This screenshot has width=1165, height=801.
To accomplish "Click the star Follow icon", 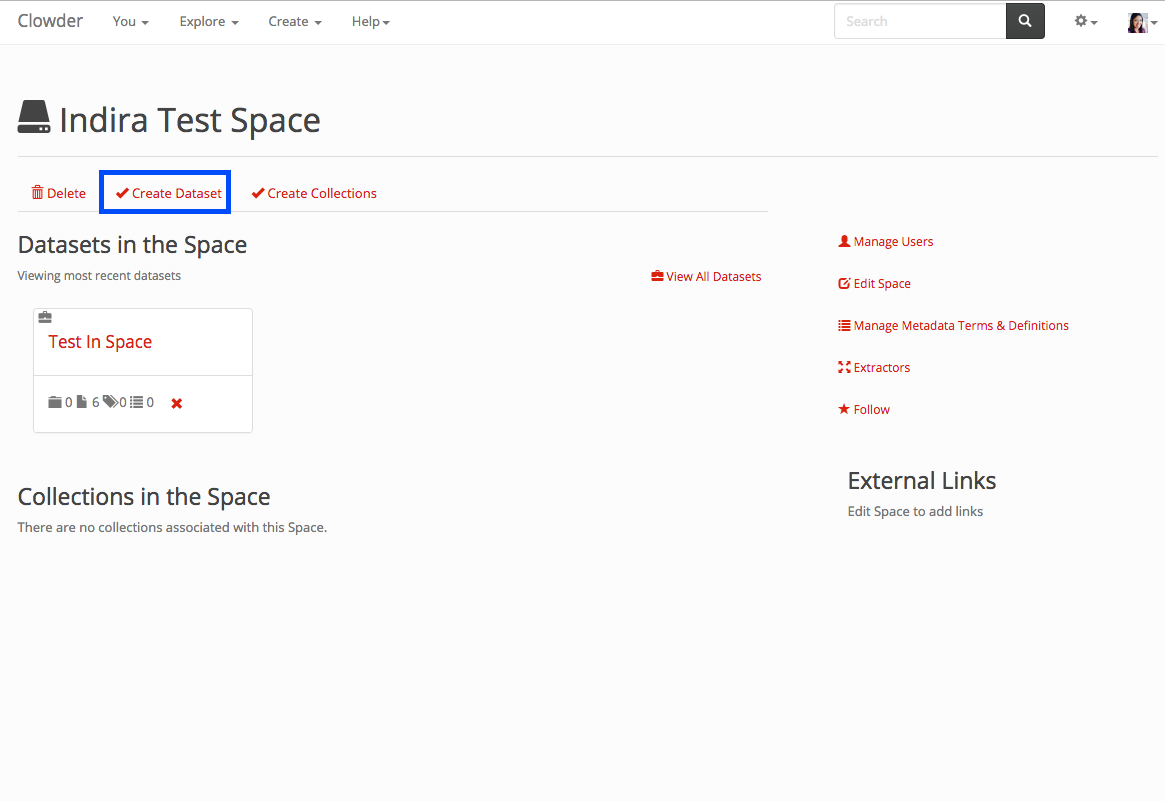I will [844, 409].
